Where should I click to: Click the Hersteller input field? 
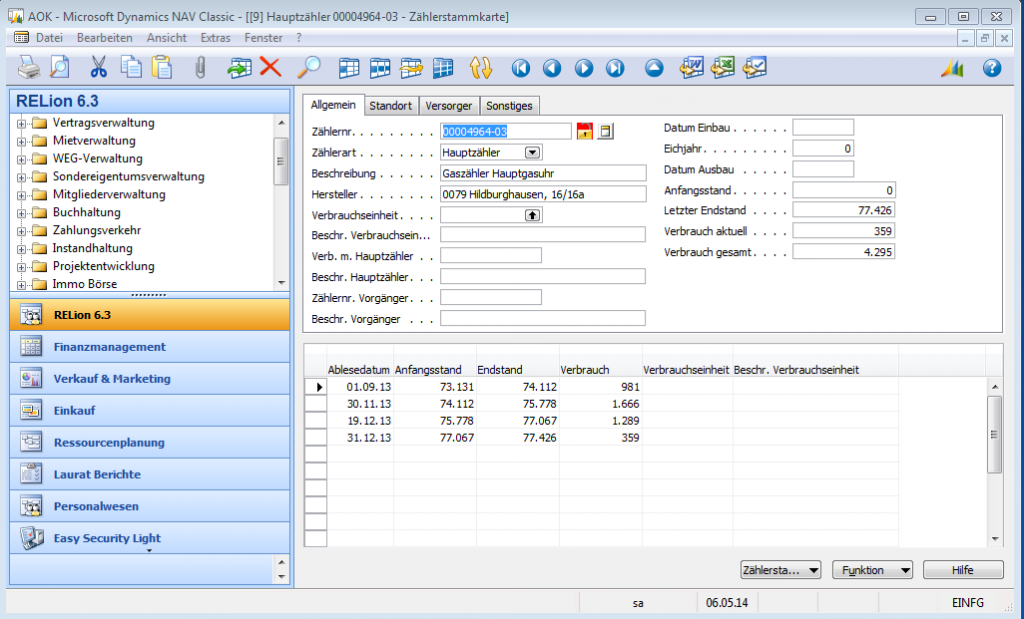tap(543, 194)
